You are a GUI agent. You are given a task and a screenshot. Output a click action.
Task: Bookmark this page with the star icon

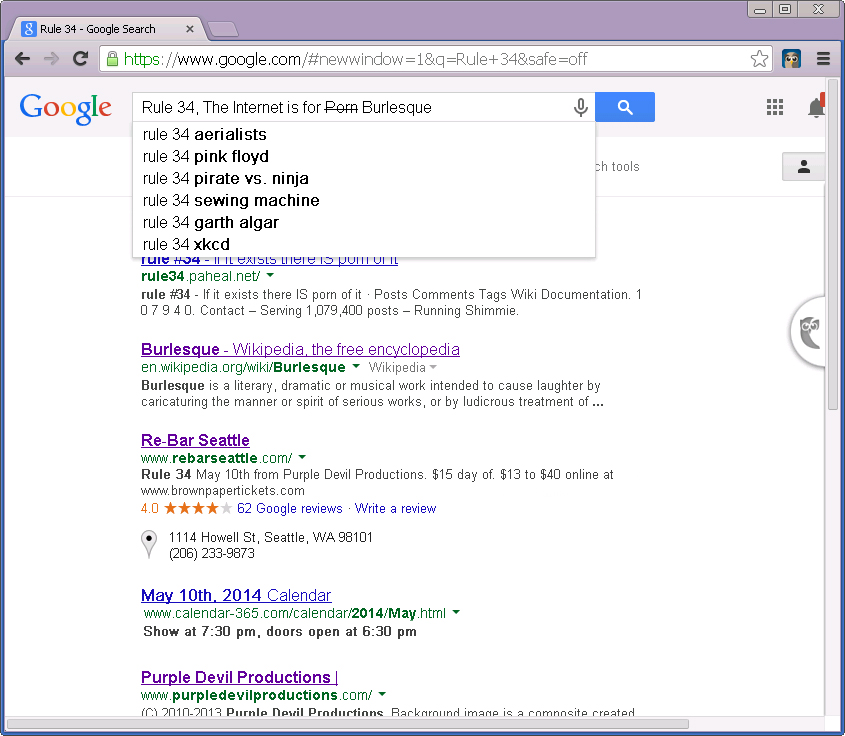759,58
